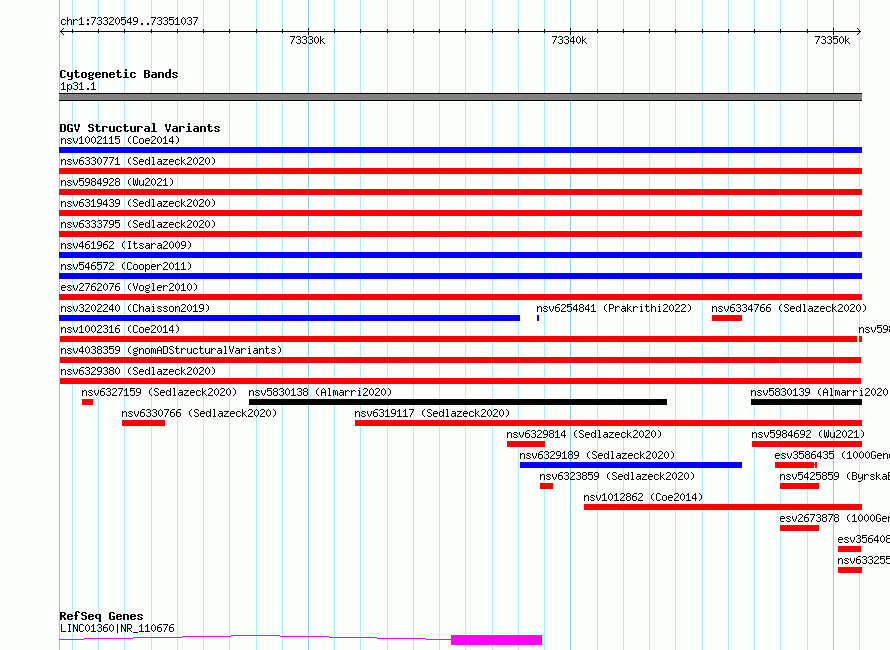Viewport: 890px width, 650px height.
Task: Click the 73330k ruler tick label
Action: (x=307, y=40)
